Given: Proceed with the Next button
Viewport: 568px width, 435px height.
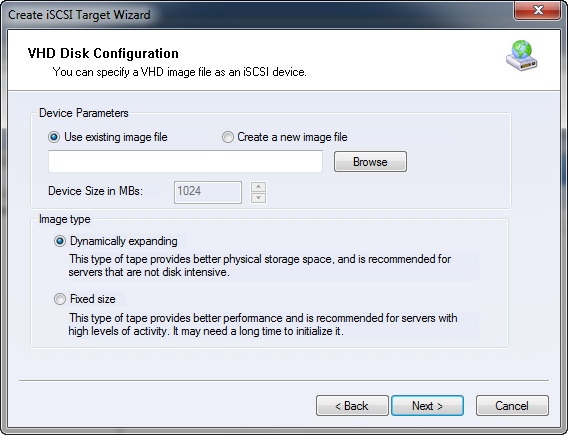Looking at the screenshot, I should [x=427, y=406].
